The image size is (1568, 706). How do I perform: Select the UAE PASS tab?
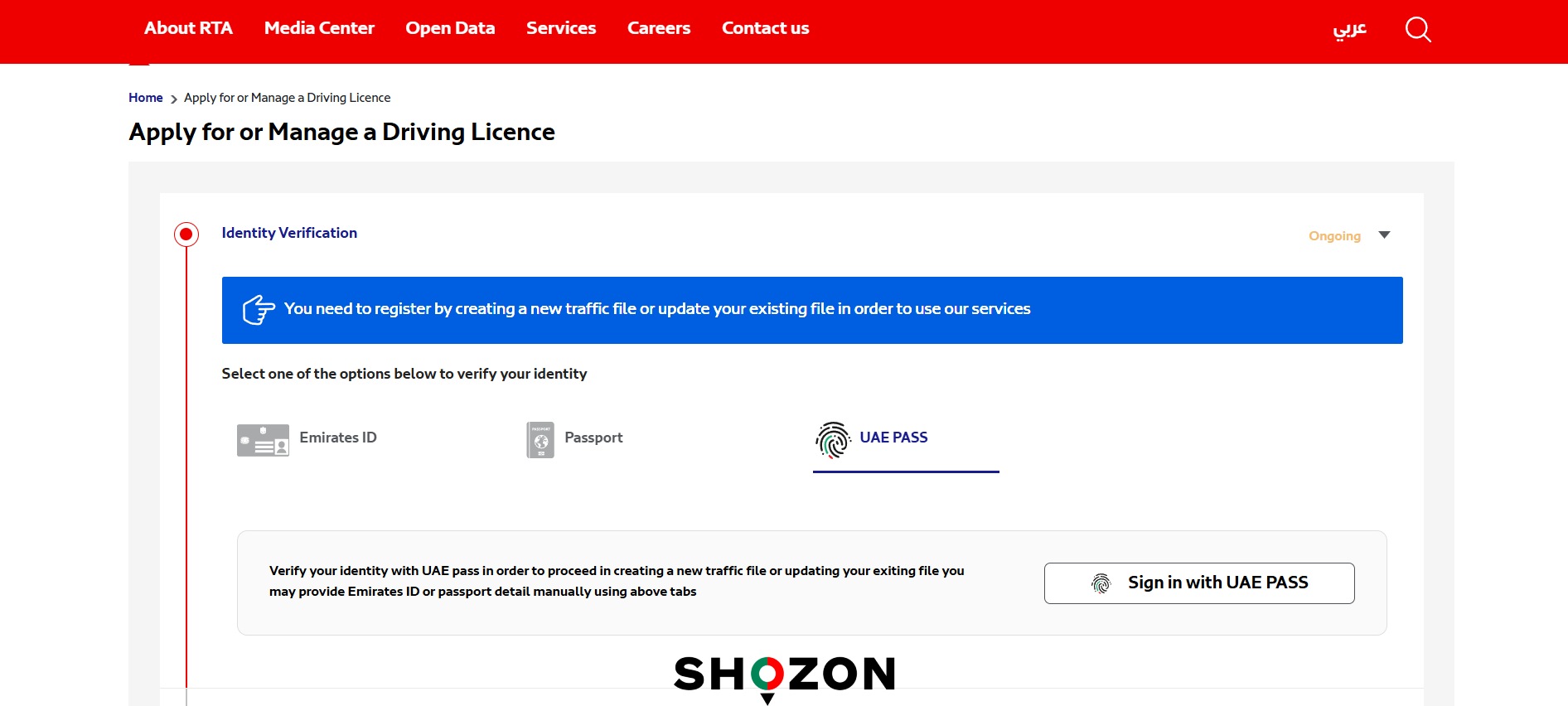893,438
